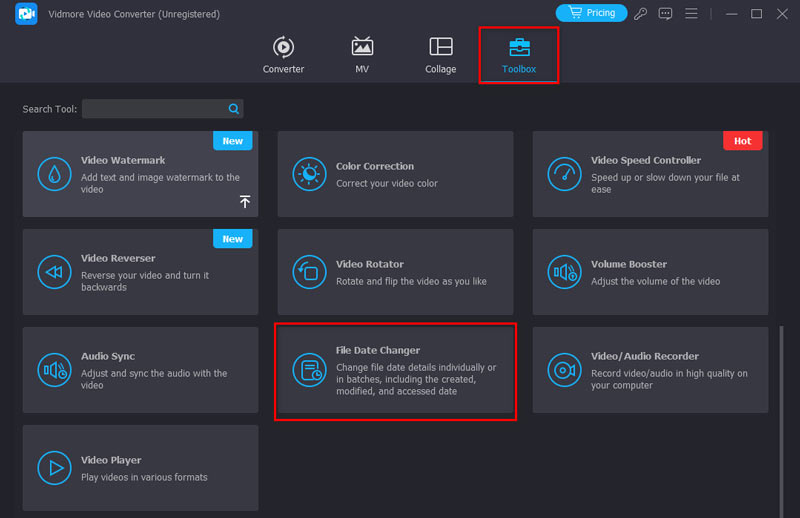This screenshot has height=518, width=800.
Task: Open the Audio Sync tool
Action: [x=140, y=370]
